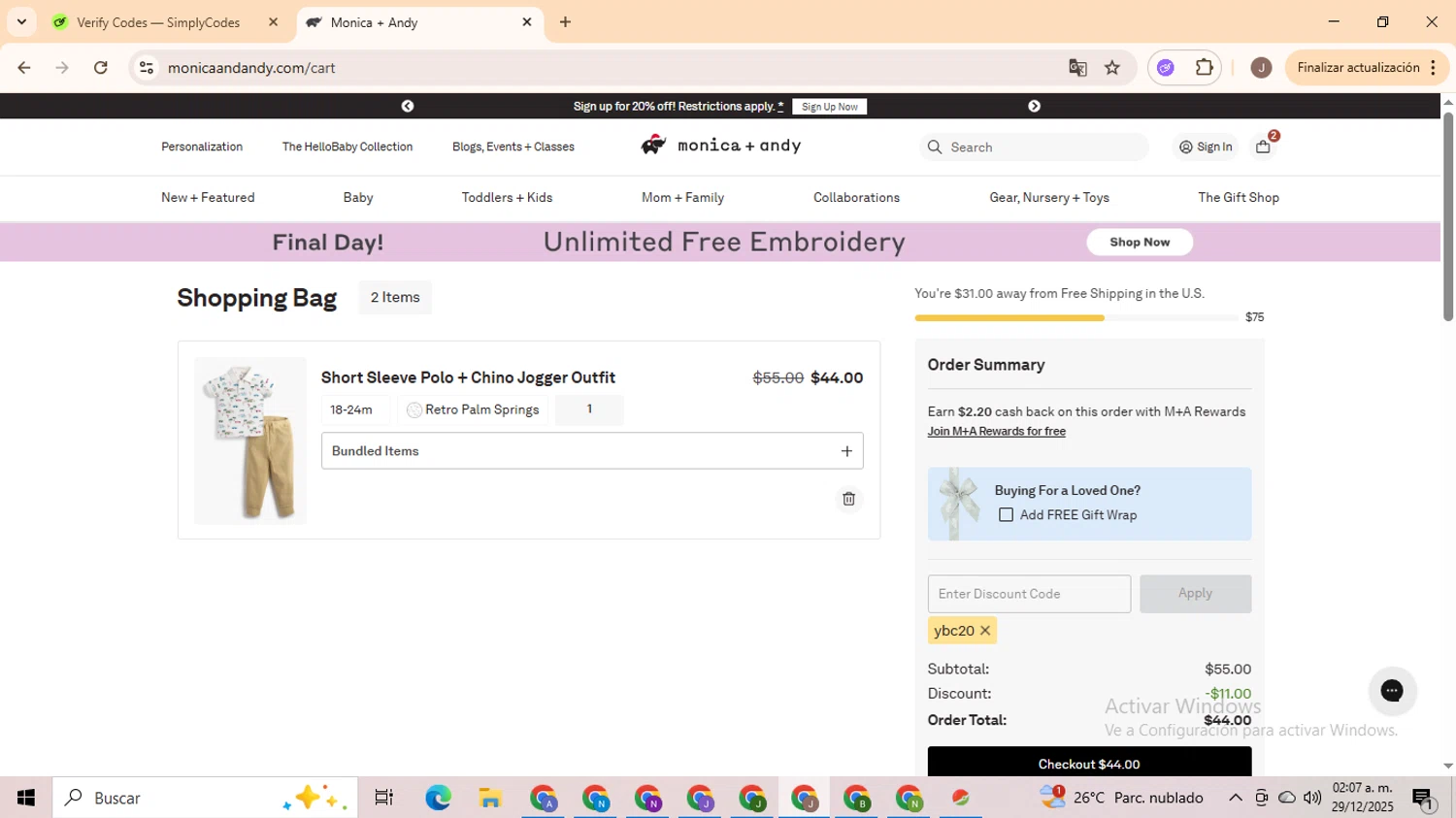Image resolution: width=1456 pixels, height=818 pixels.
Task: Open the tab search dropdown arrow
Action: pos(21,22)
